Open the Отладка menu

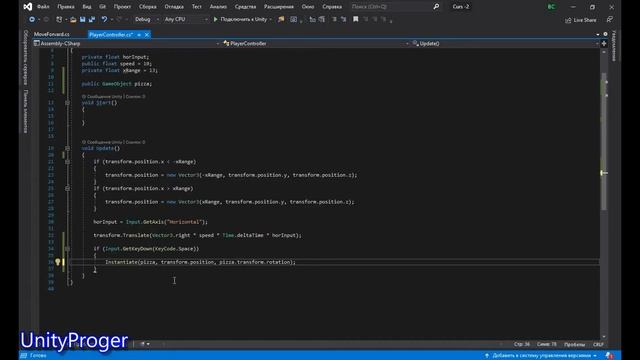point(174,7)
